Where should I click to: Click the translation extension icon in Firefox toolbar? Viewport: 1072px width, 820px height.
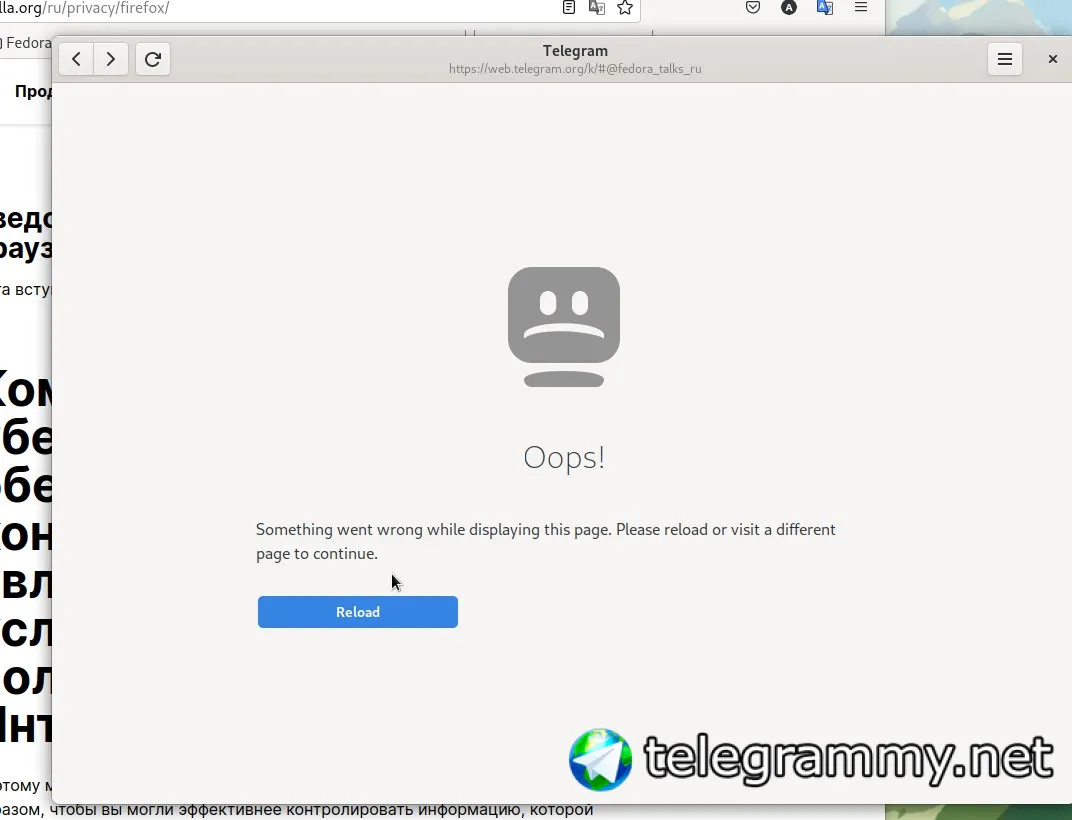click(825, 8)
